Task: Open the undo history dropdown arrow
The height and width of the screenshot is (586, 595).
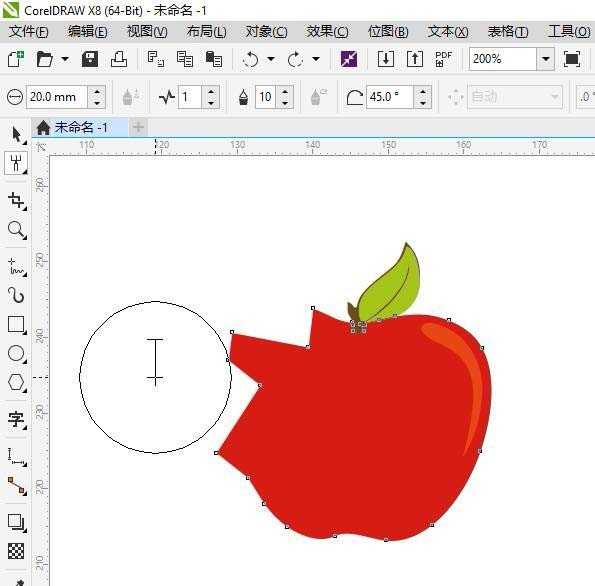Action: click(271, 59)
